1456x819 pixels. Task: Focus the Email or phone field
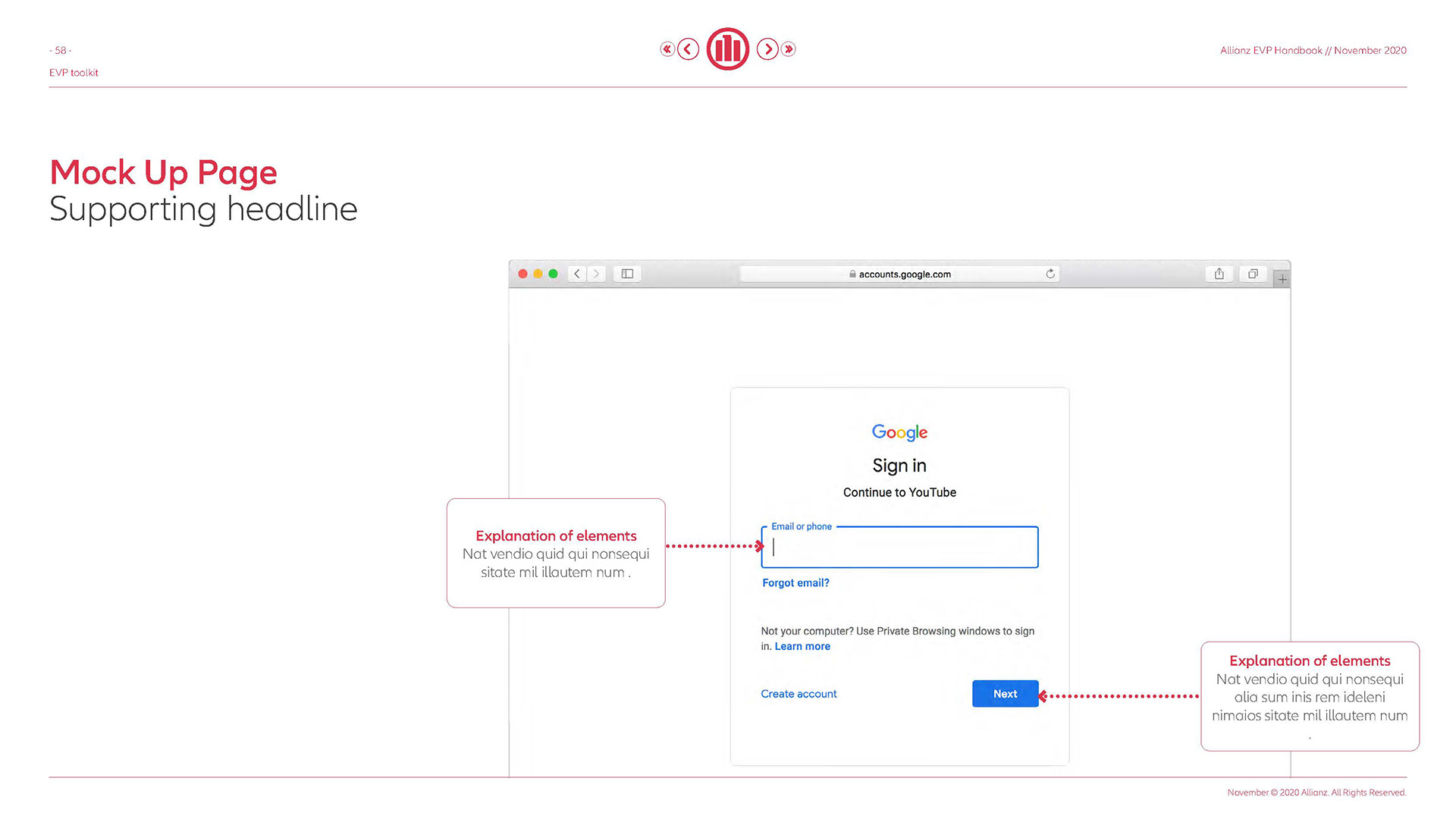pos(899,547)
